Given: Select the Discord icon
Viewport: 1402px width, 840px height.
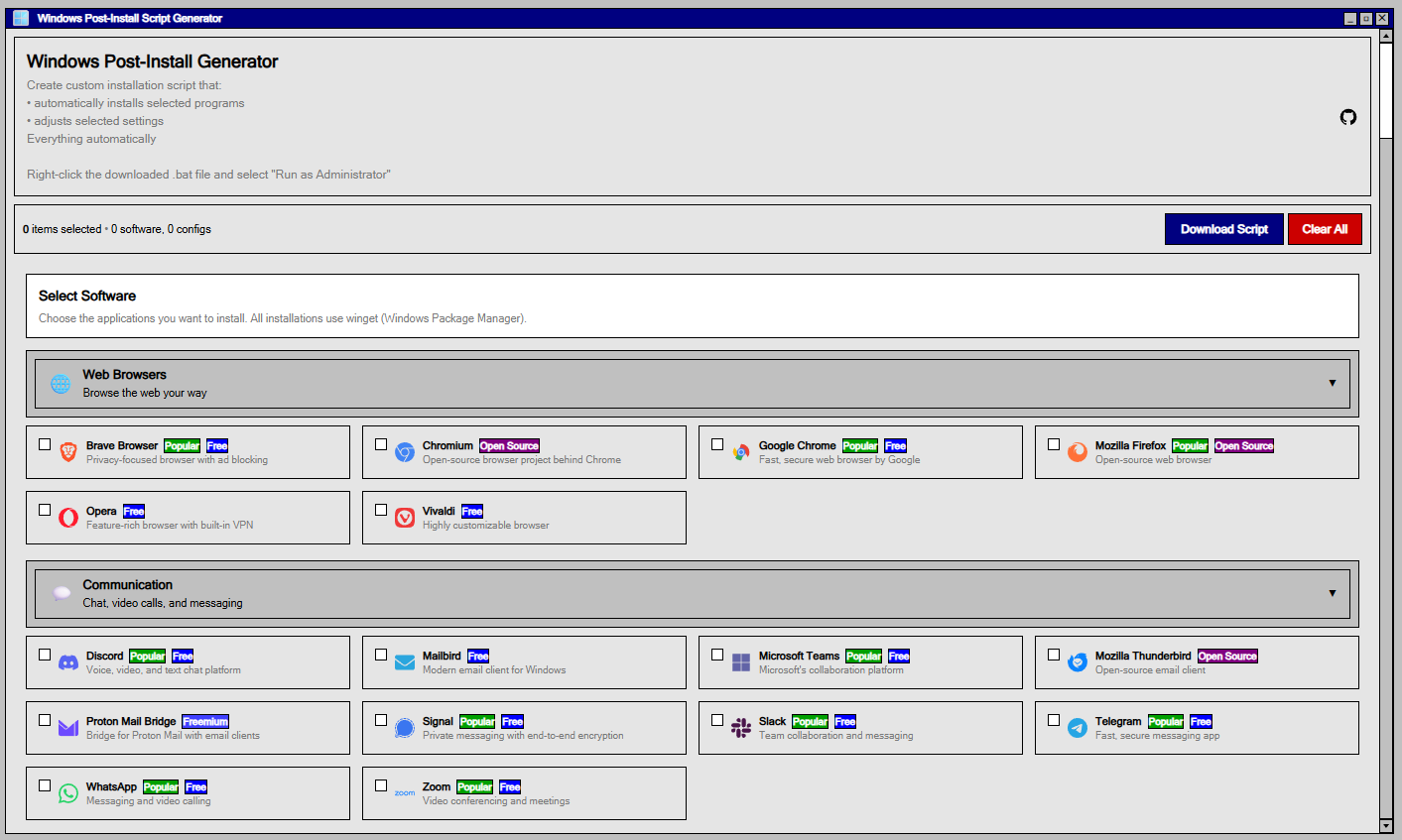Looking at the screenshot, I should pyautogui.click(x=66, y=661).
